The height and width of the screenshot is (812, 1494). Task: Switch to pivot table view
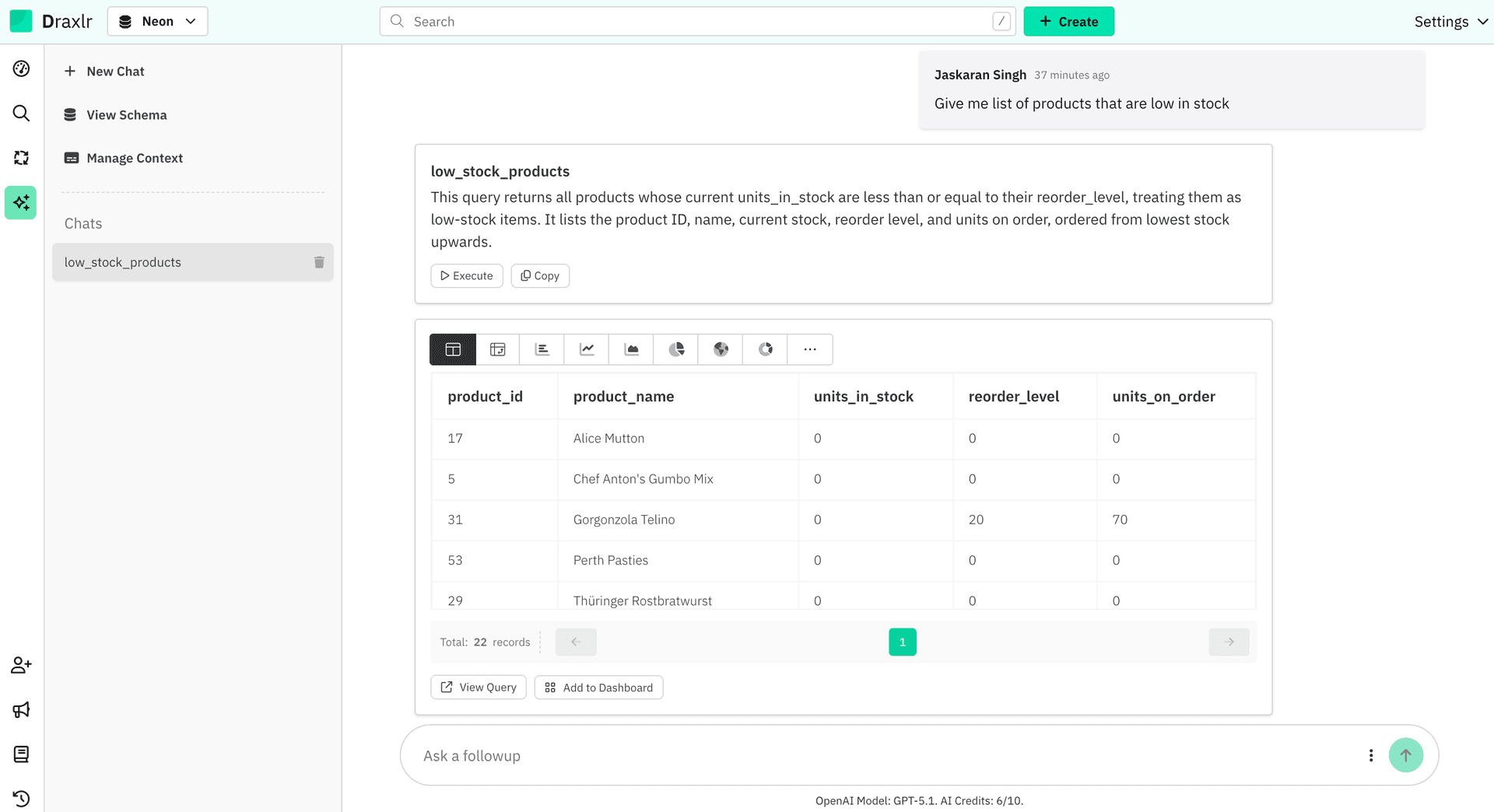(x=498, y=350)
